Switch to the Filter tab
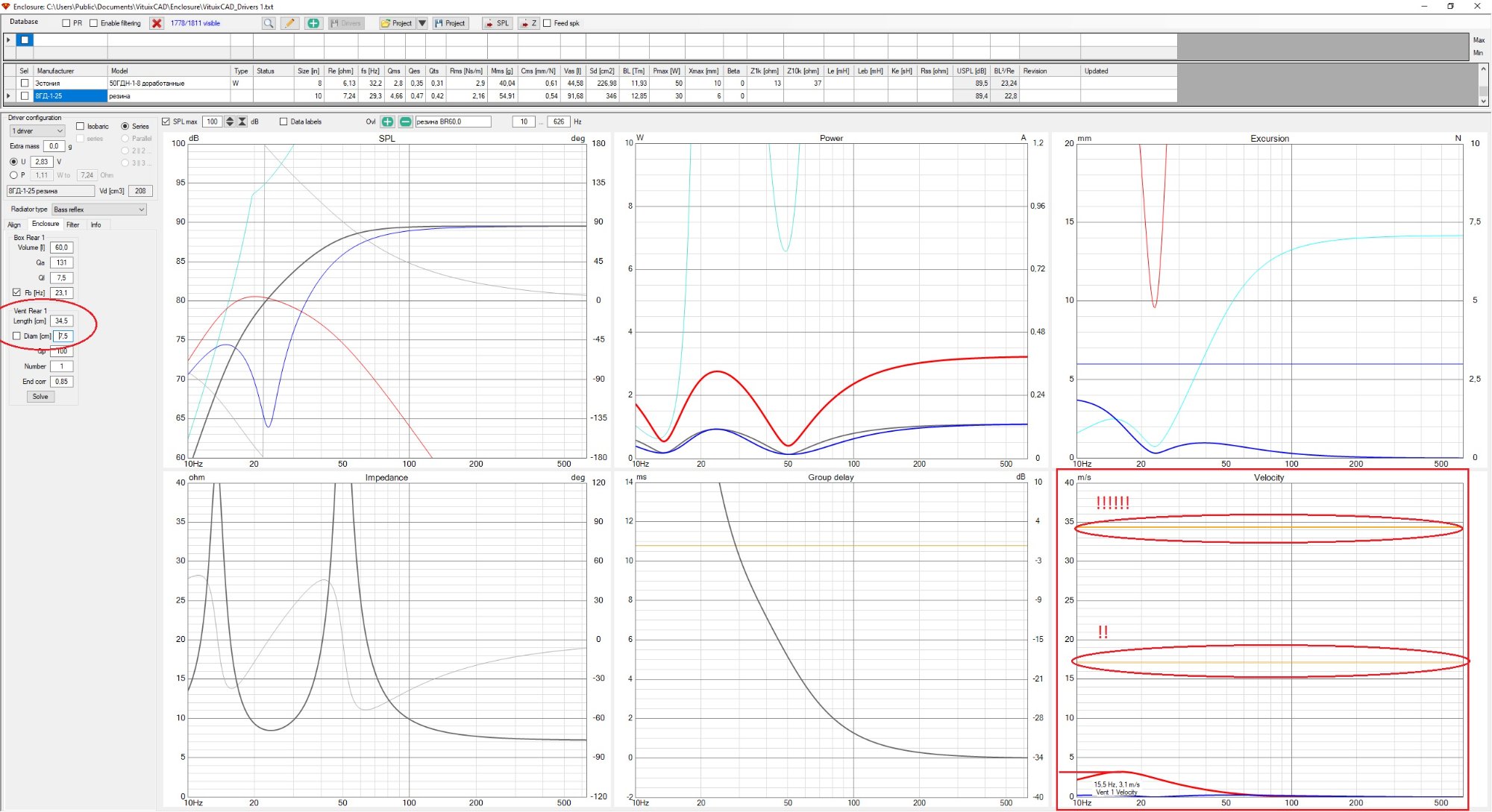 pyautogui.click(x=72, y=224)
